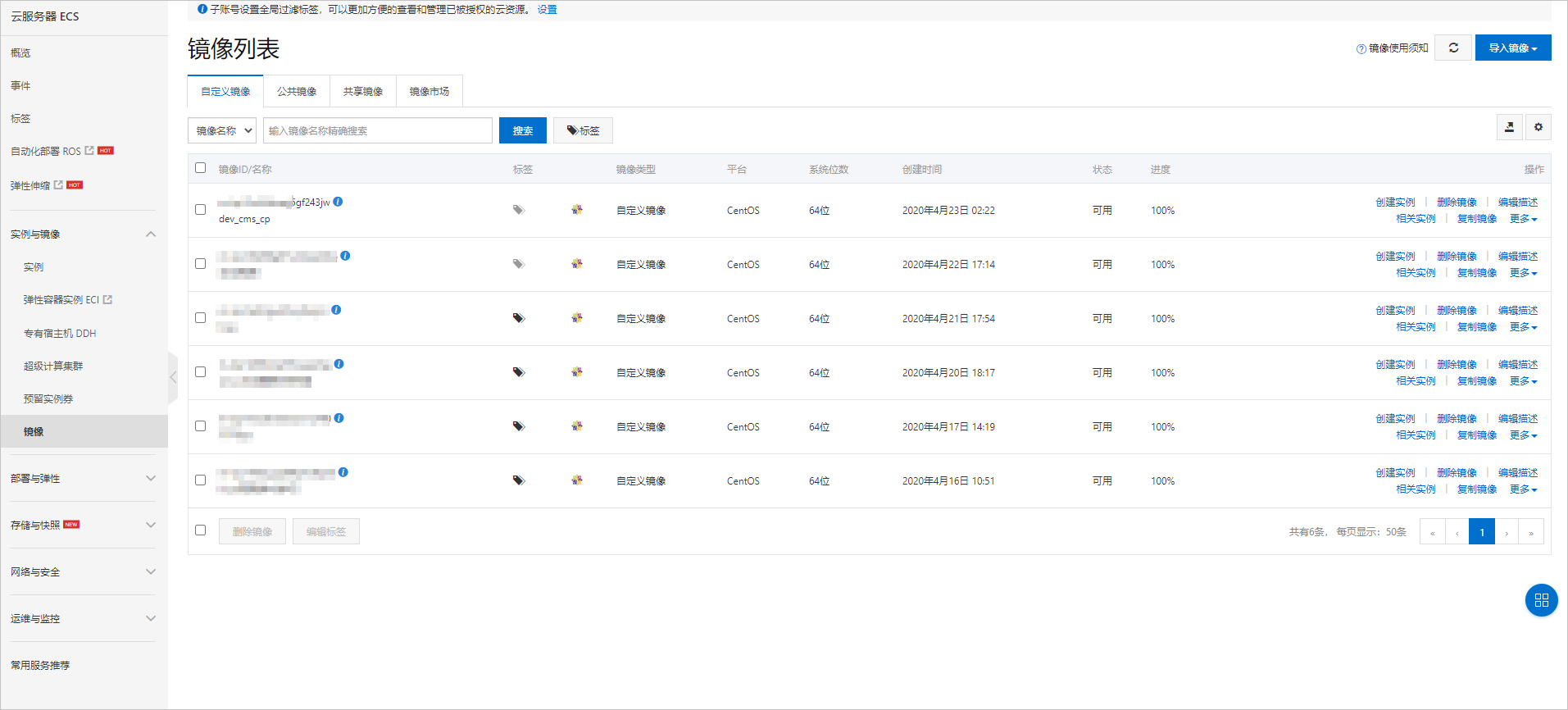
Task: Open the 镜像市场 tab
Action: (429, 91)
